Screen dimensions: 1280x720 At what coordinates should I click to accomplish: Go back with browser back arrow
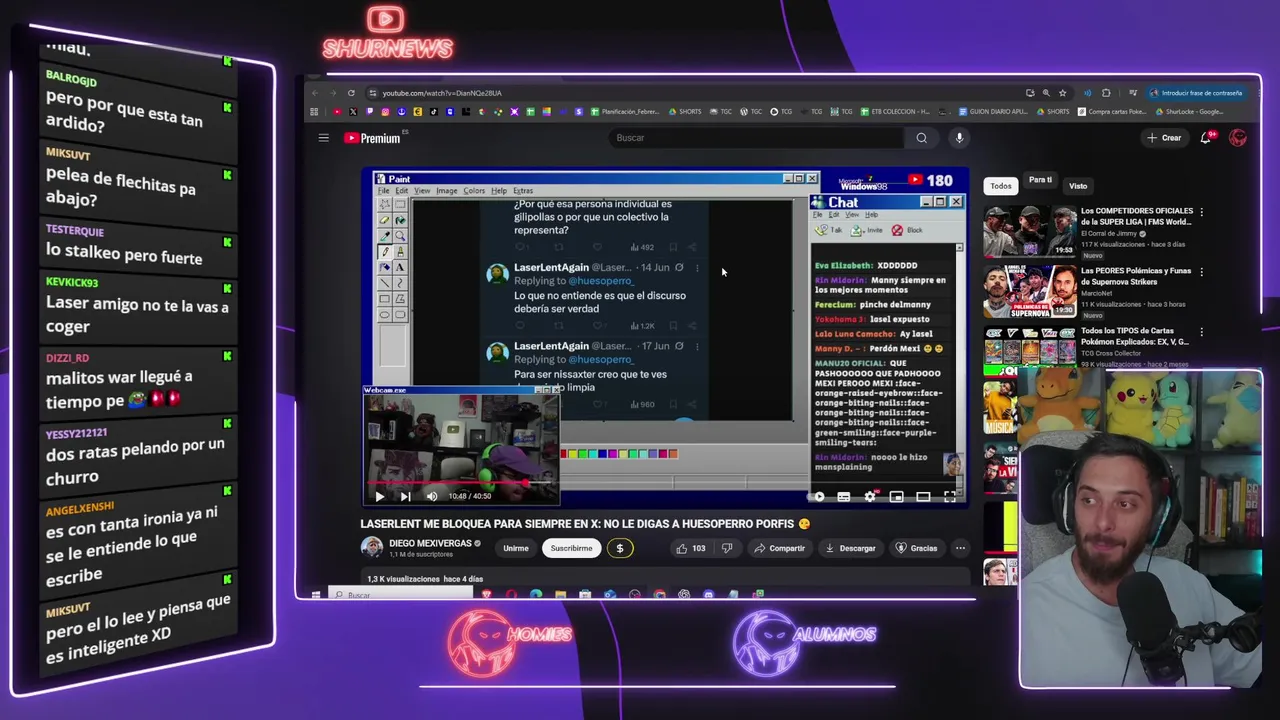pyautogui.click(x=315, y=93)
